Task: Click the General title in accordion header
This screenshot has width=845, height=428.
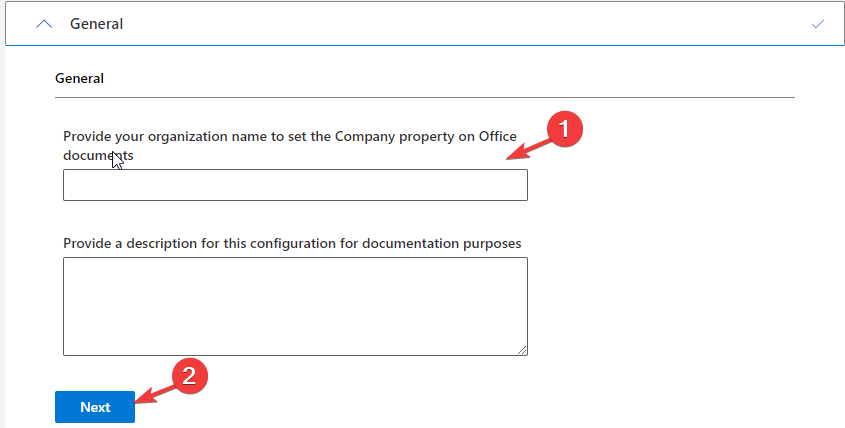Action: 96,24
